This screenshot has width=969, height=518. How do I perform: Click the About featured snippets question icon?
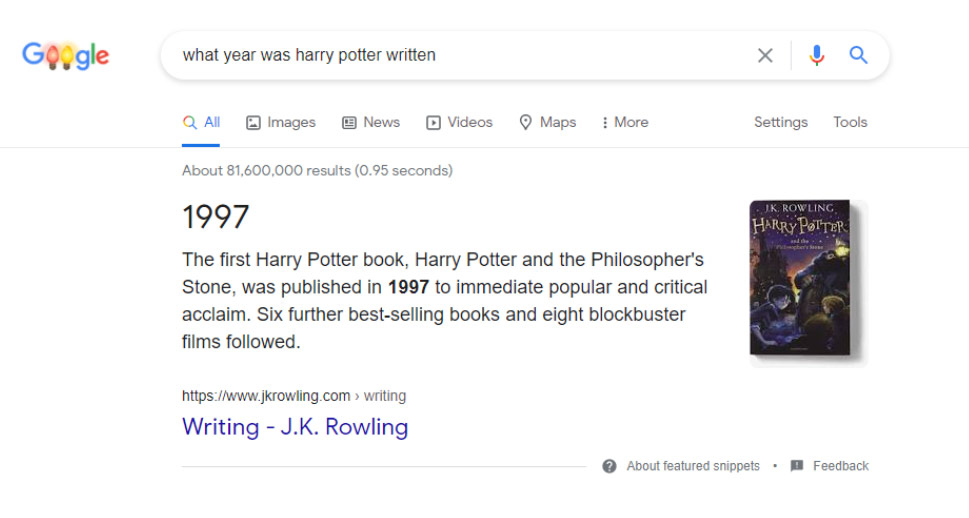pos(609,466)
